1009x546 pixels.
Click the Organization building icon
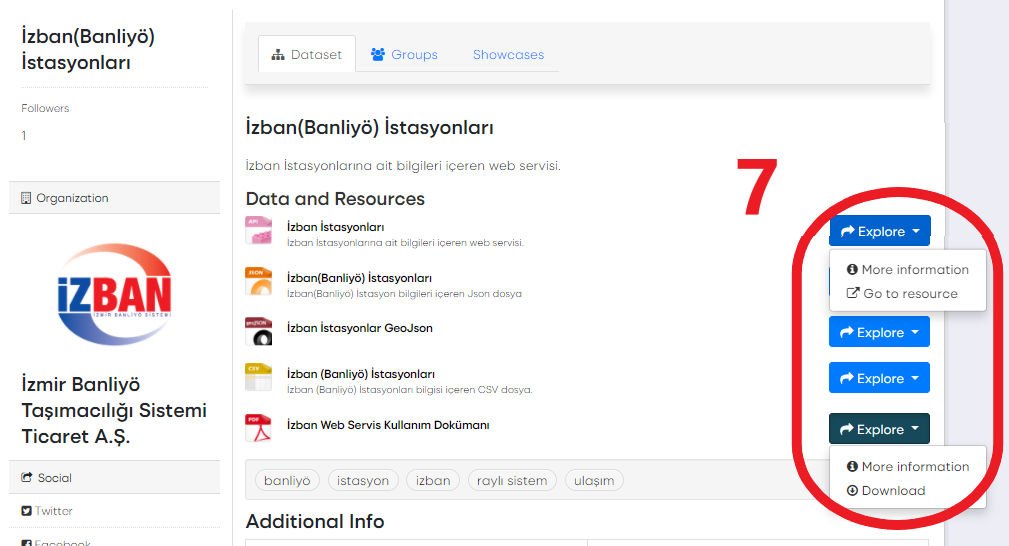26,198
